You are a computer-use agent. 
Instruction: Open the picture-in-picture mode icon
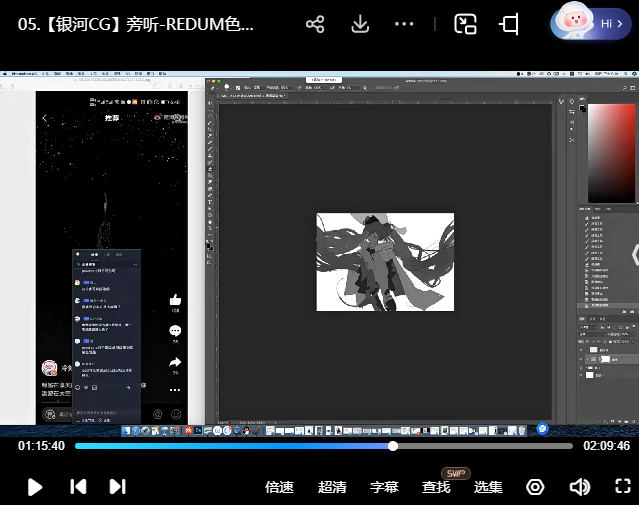[x=465, y=24]
